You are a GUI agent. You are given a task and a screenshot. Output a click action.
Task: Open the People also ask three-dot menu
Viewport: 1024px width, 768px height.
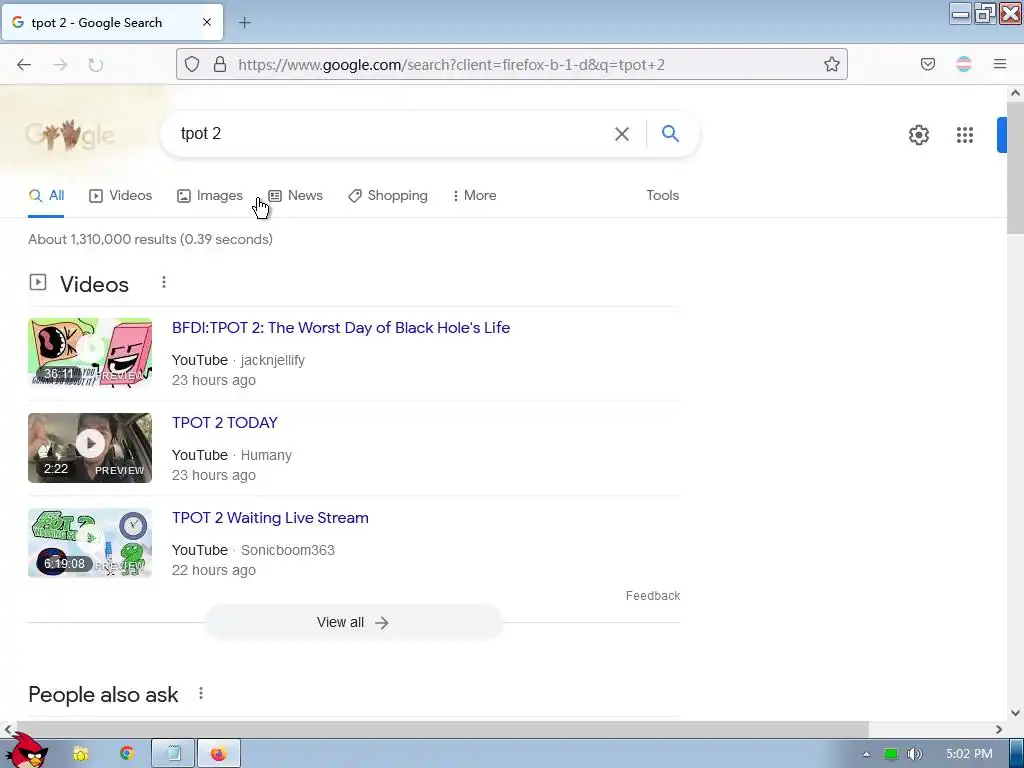click(x=201, y=694)
